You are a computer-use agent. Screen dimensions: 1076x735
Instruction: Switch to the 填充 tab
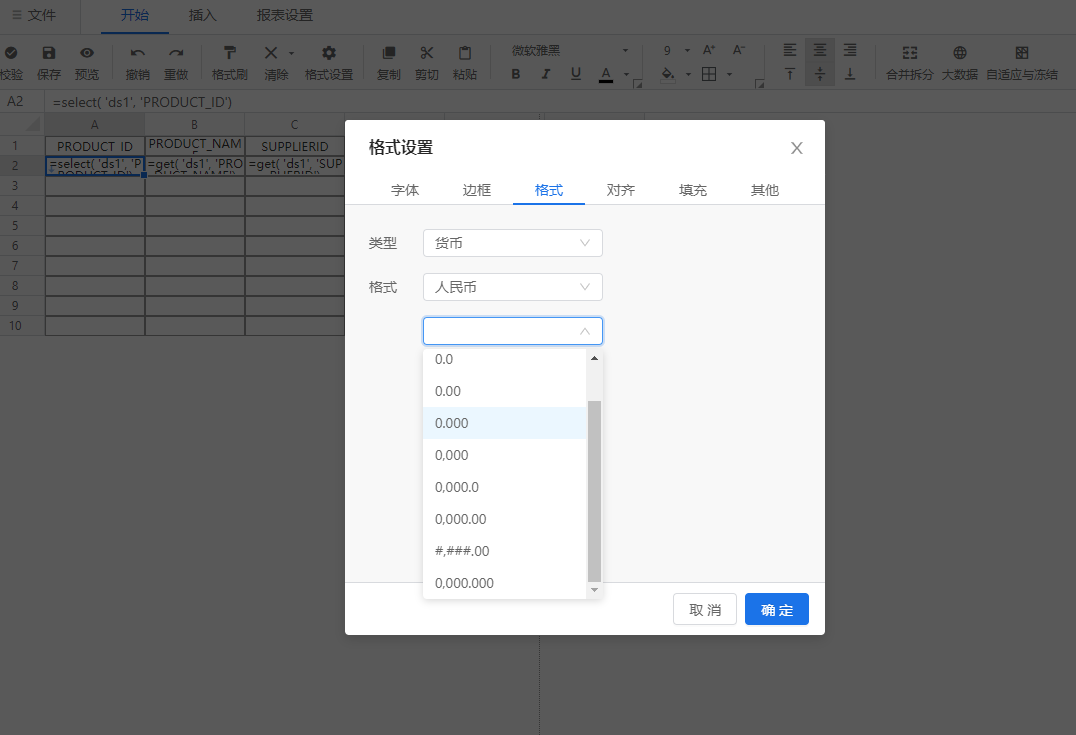coord(692,190)
